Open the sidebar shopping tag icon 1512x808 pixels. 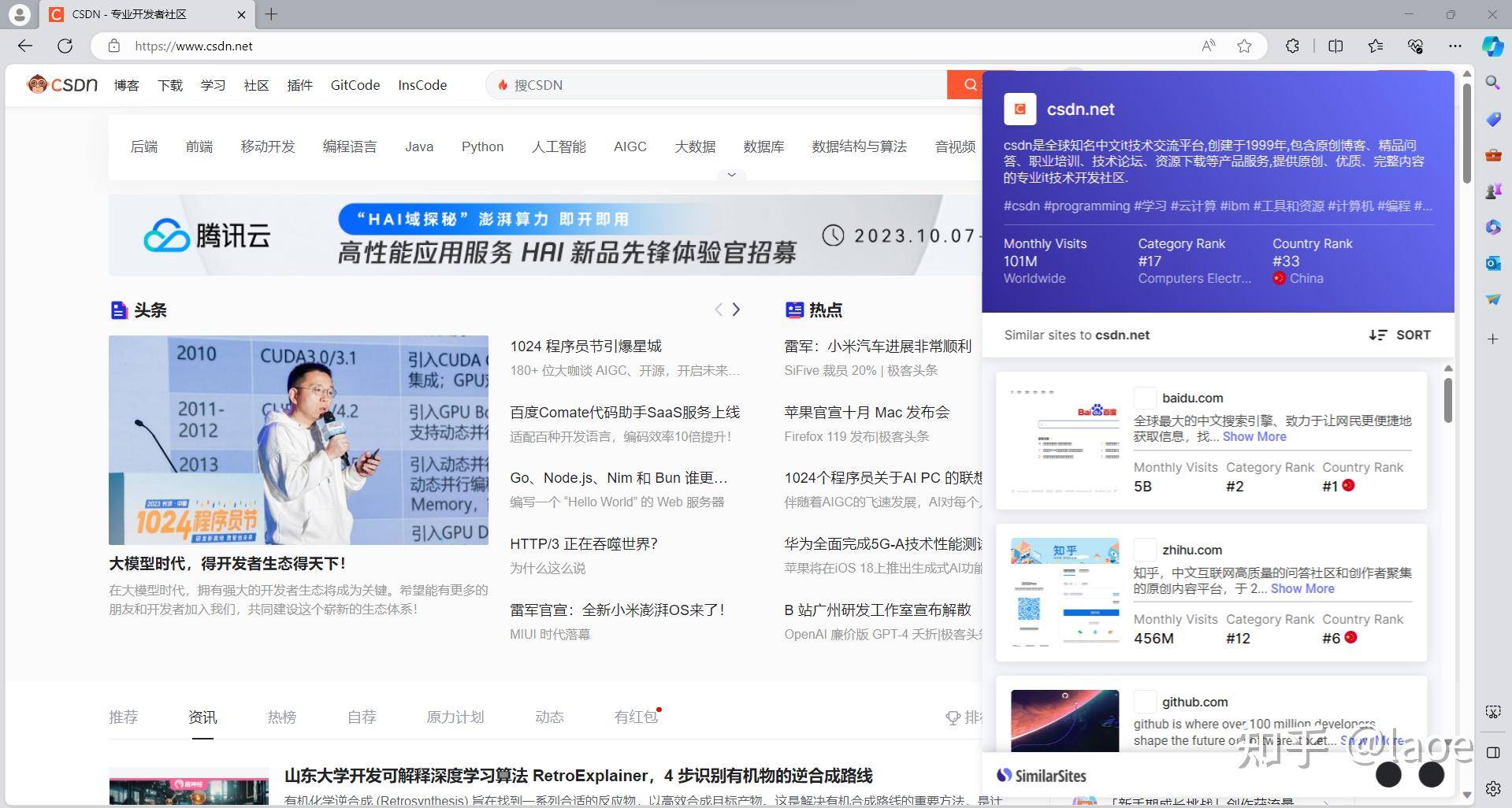click(x=1493, y=119)
